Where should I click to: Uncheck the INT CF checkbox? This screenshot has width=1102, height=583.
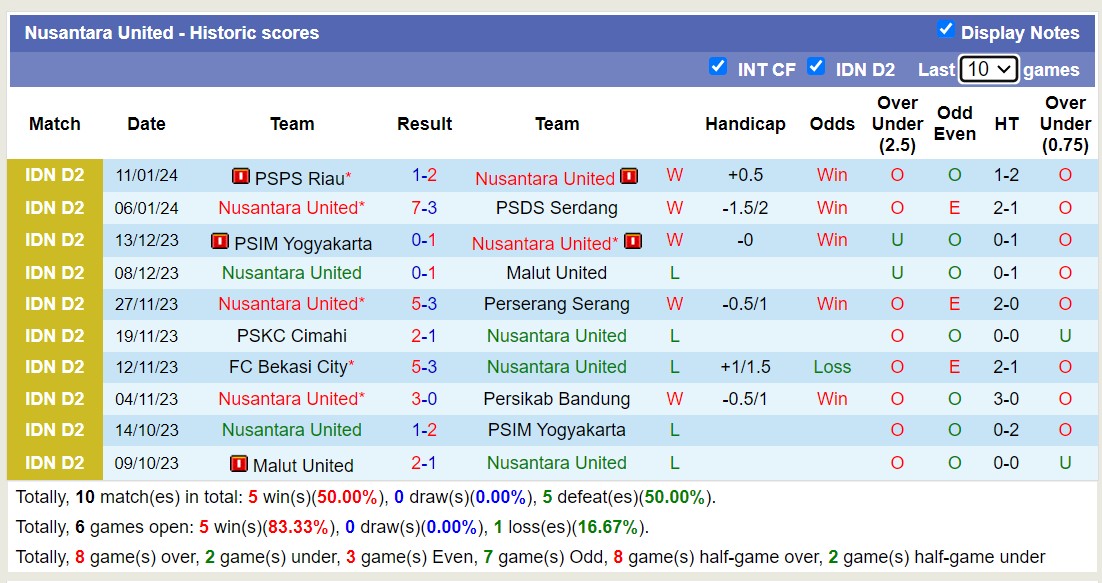[718, 68]
